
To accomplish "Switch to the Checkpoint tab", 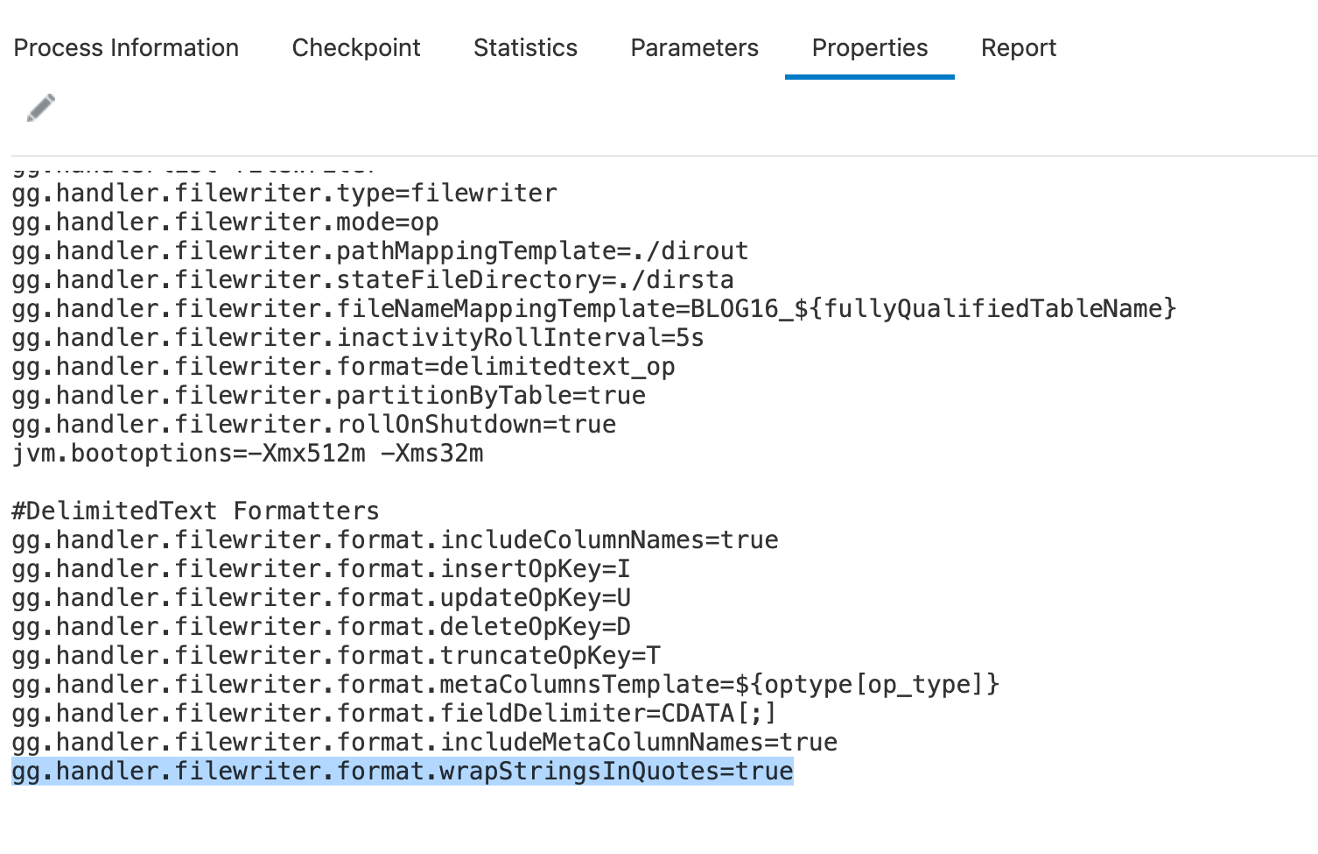I will tap(356, 48).
